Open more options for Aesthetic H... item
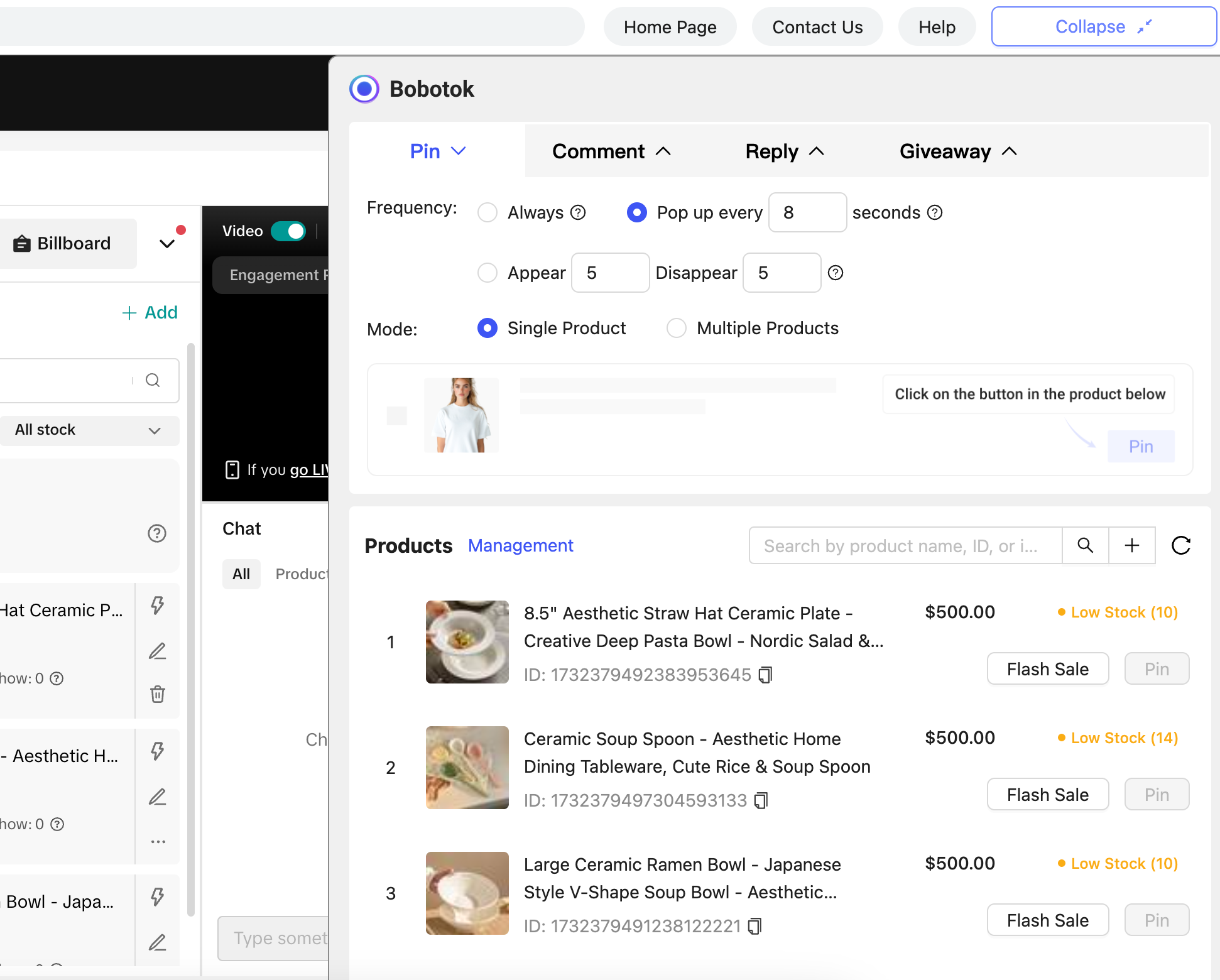The image size is (1220, 980). (158, 842)
